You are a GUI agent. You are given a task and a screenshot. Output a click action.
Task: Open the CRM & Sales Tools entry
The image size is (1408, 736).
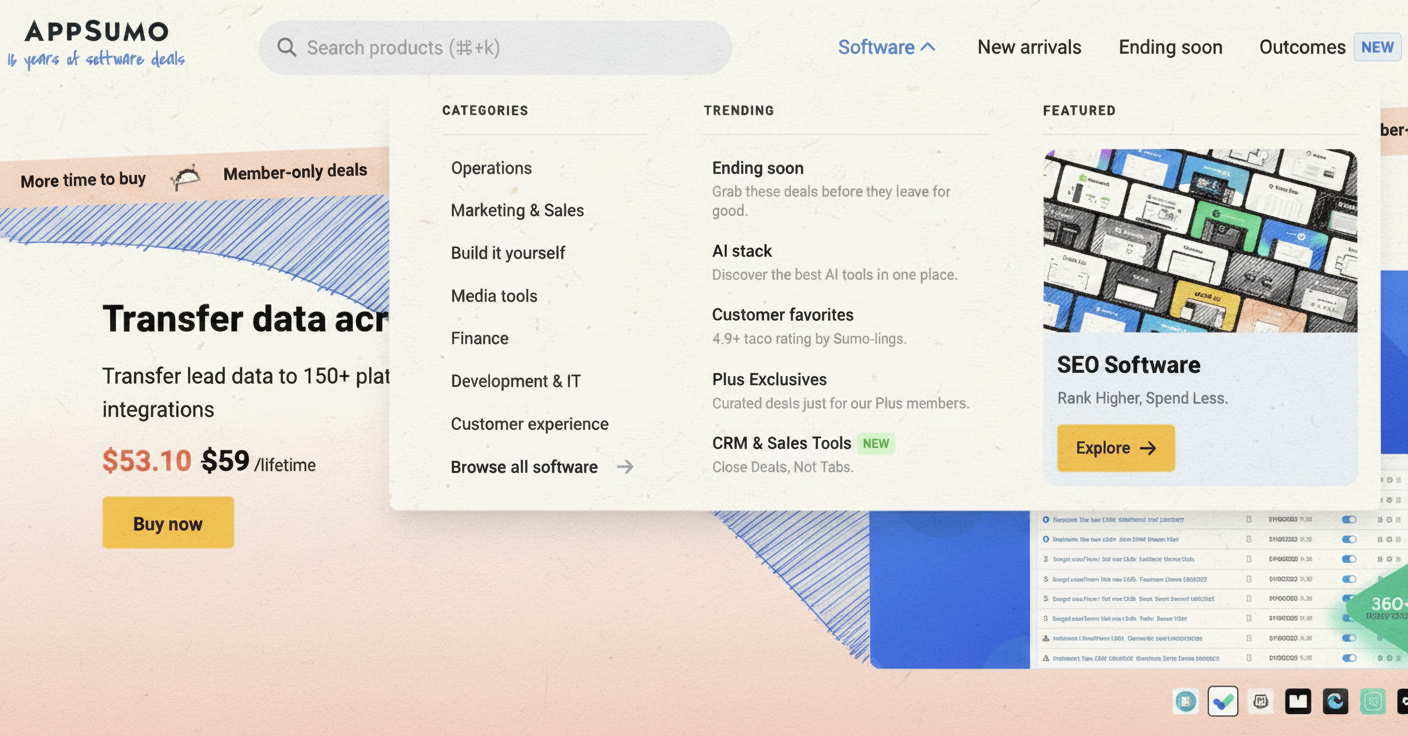782,443
